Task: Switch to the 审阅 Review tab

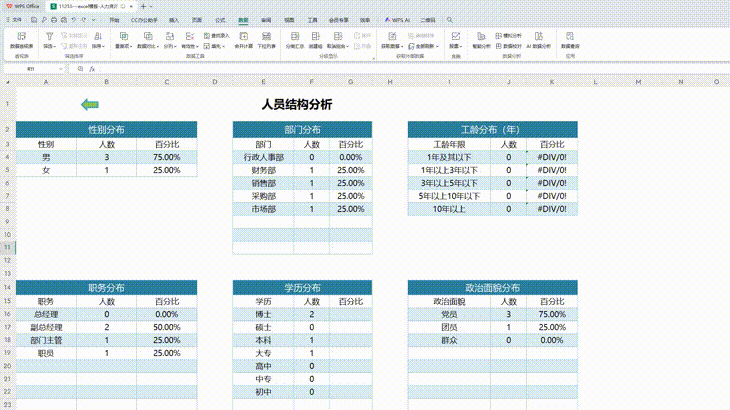Action: (266, 20)
